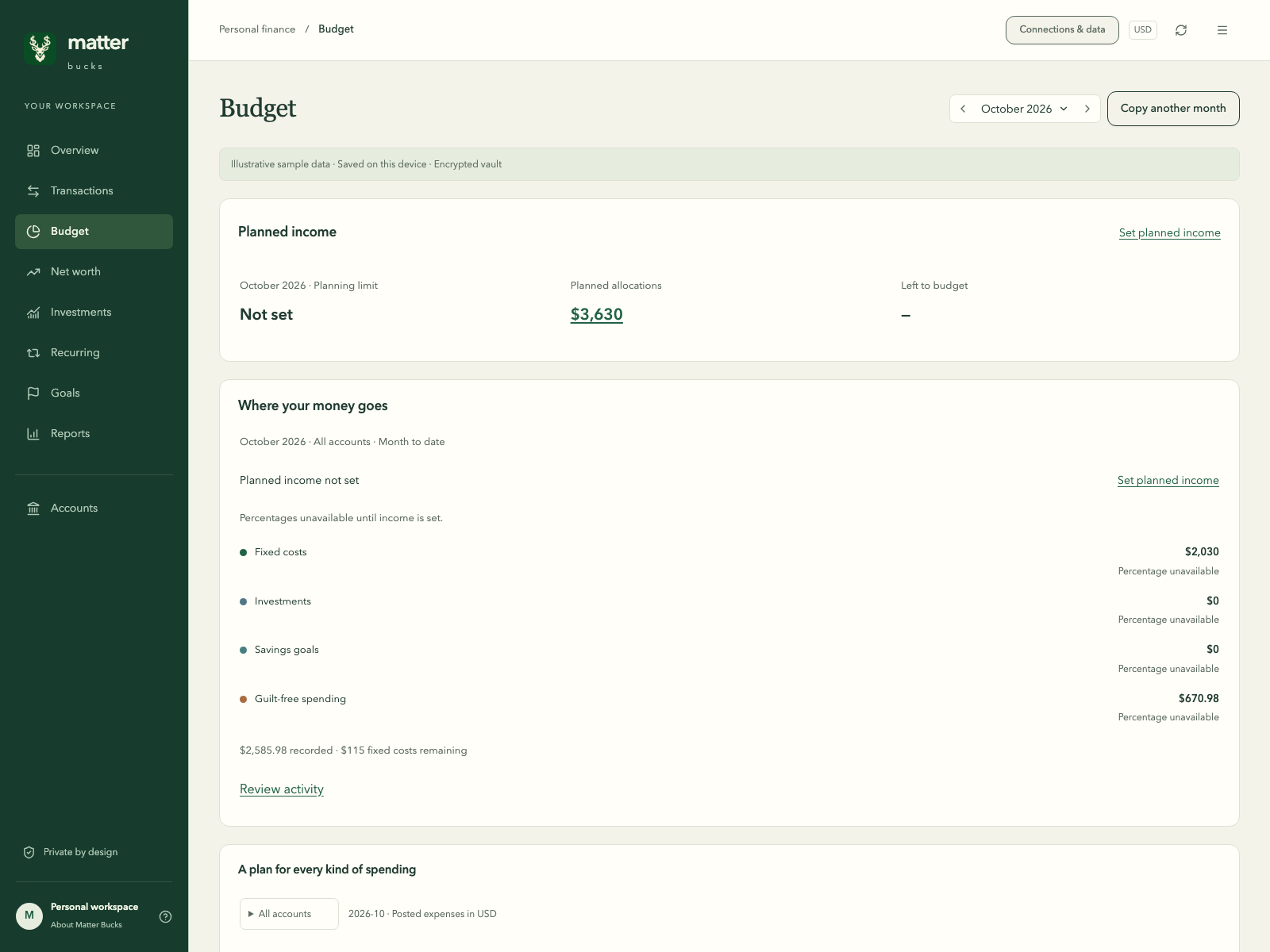Click the $2,030 fixed costs amount
Viewport: 1270px width, 952px height.
(x=1202, y=552)
